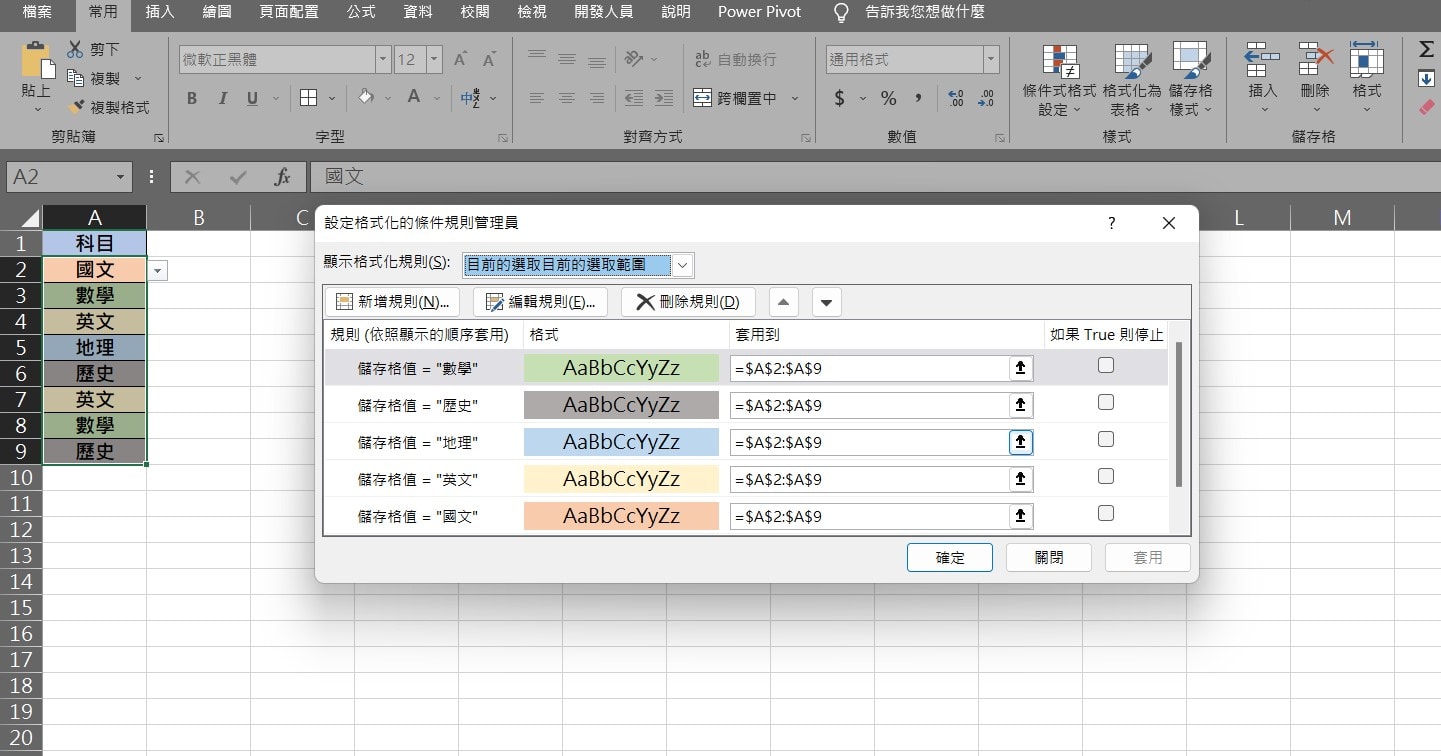Click the 編輯規則 Edit Rule button

coord(540,302)
